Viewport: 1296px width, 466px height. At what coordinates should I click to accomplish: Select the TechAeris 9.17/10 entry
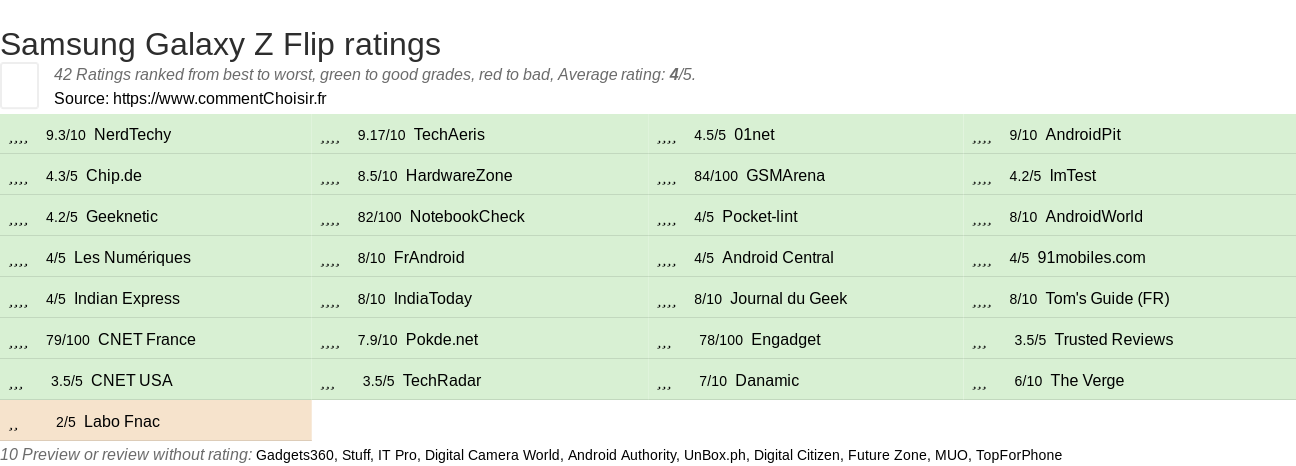tap(480, 135)
